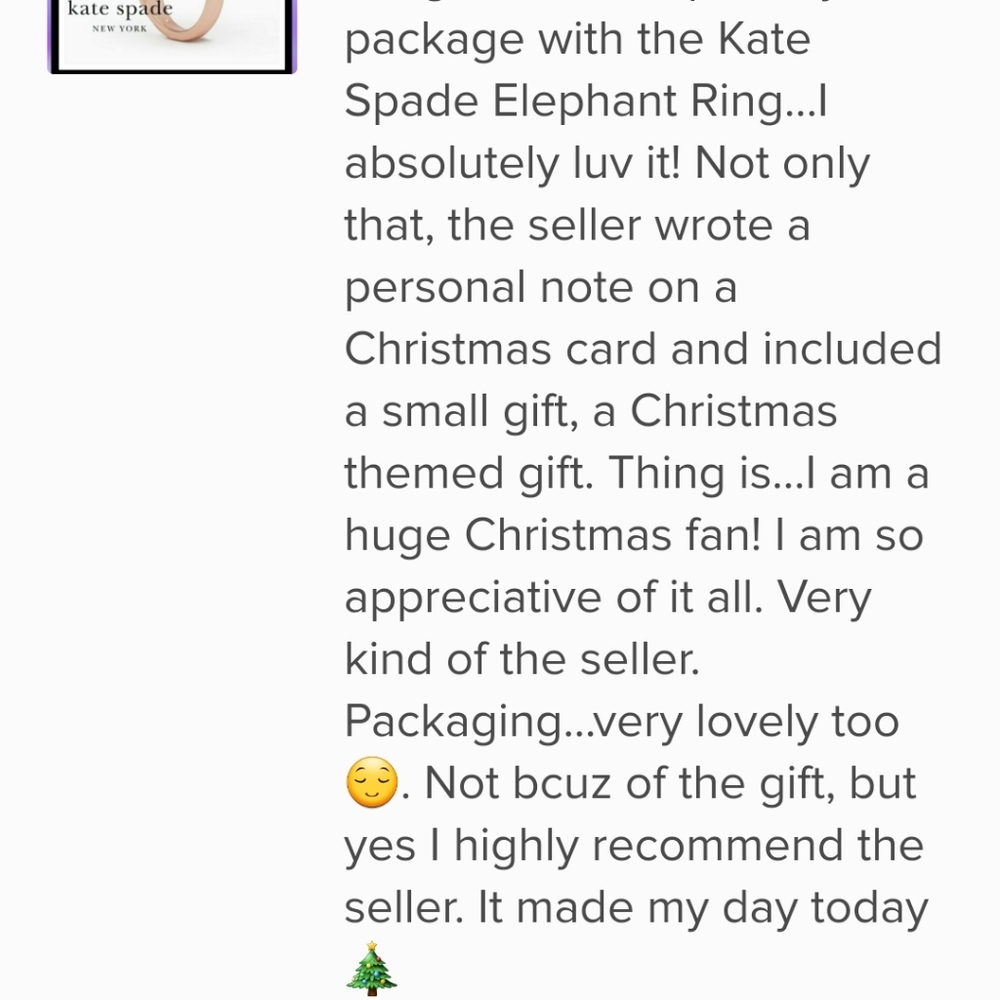The width and height of the screenshot is (1000, 1000).
Task: Click the phrase "absolutely luv it!"
Action: (512, 164)
